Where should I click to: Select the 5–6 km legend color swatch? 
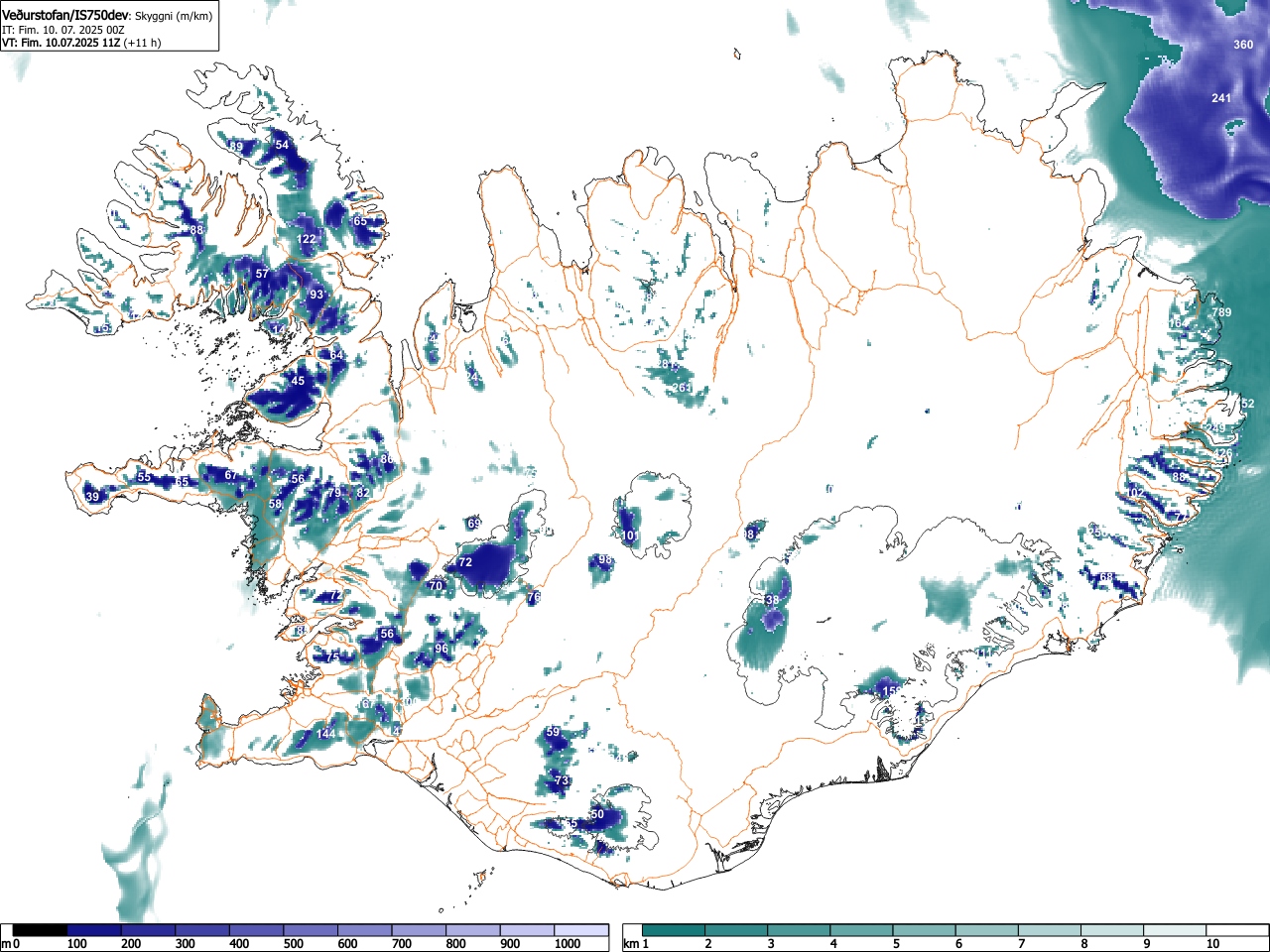(924, 930)
